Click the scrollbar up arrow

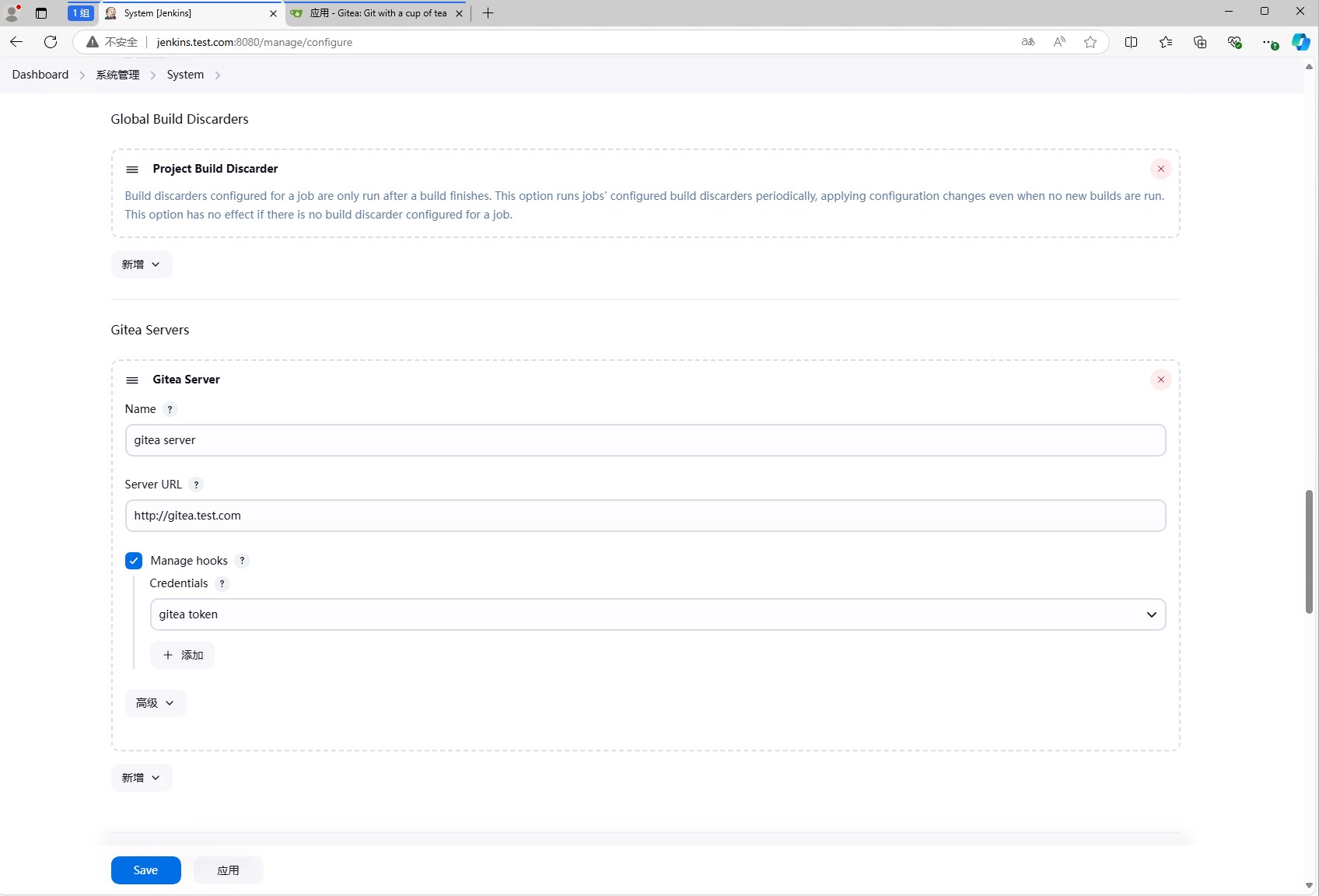pyautogui.click(x=1309, y=67)
